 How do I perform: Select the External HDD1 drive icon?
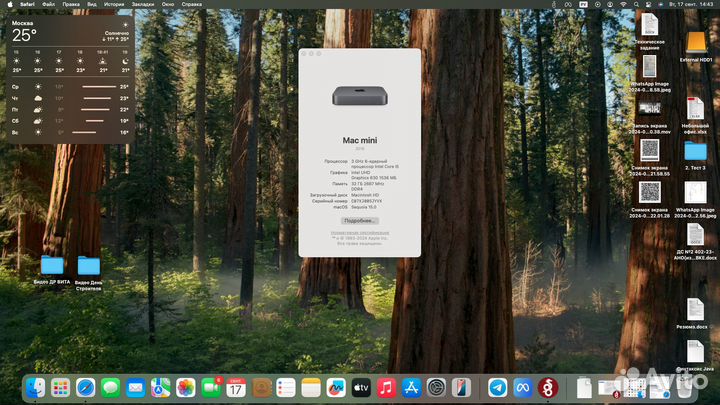(x=696, y=47)
